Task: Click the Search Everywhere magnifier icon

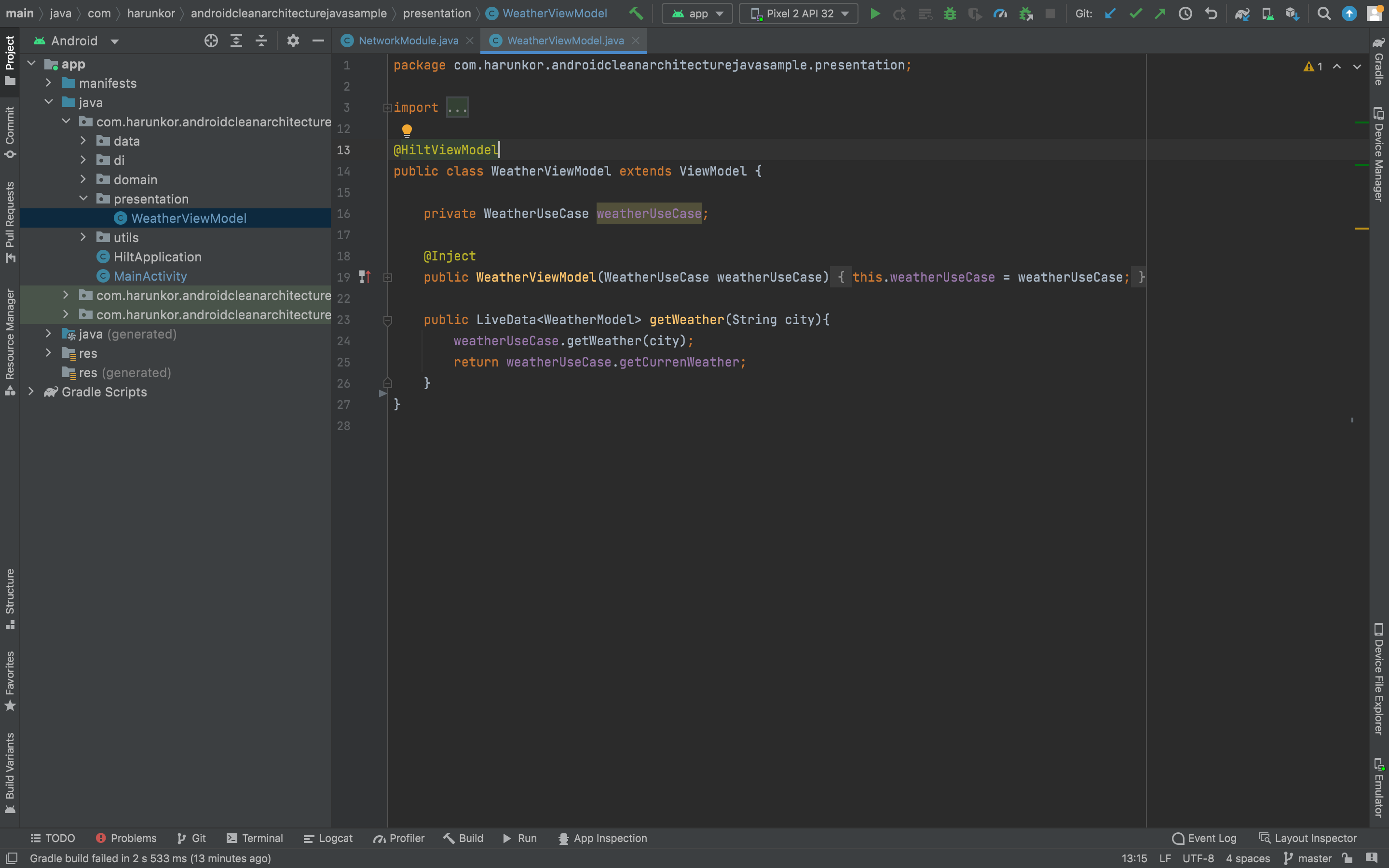Action: point(1323,14)
